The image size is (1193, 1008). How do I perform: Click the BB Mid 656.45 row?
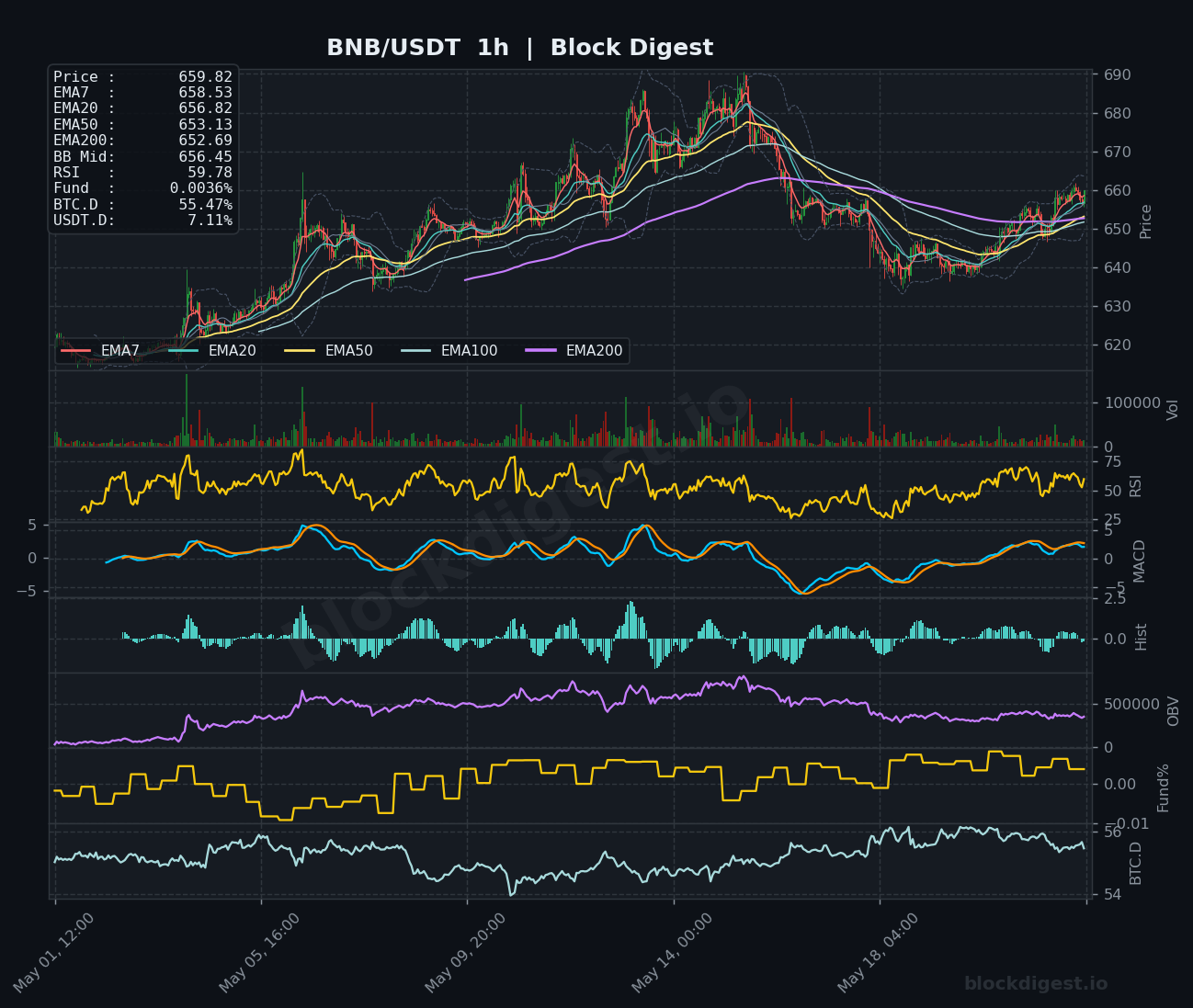click(x=142, y=157)
